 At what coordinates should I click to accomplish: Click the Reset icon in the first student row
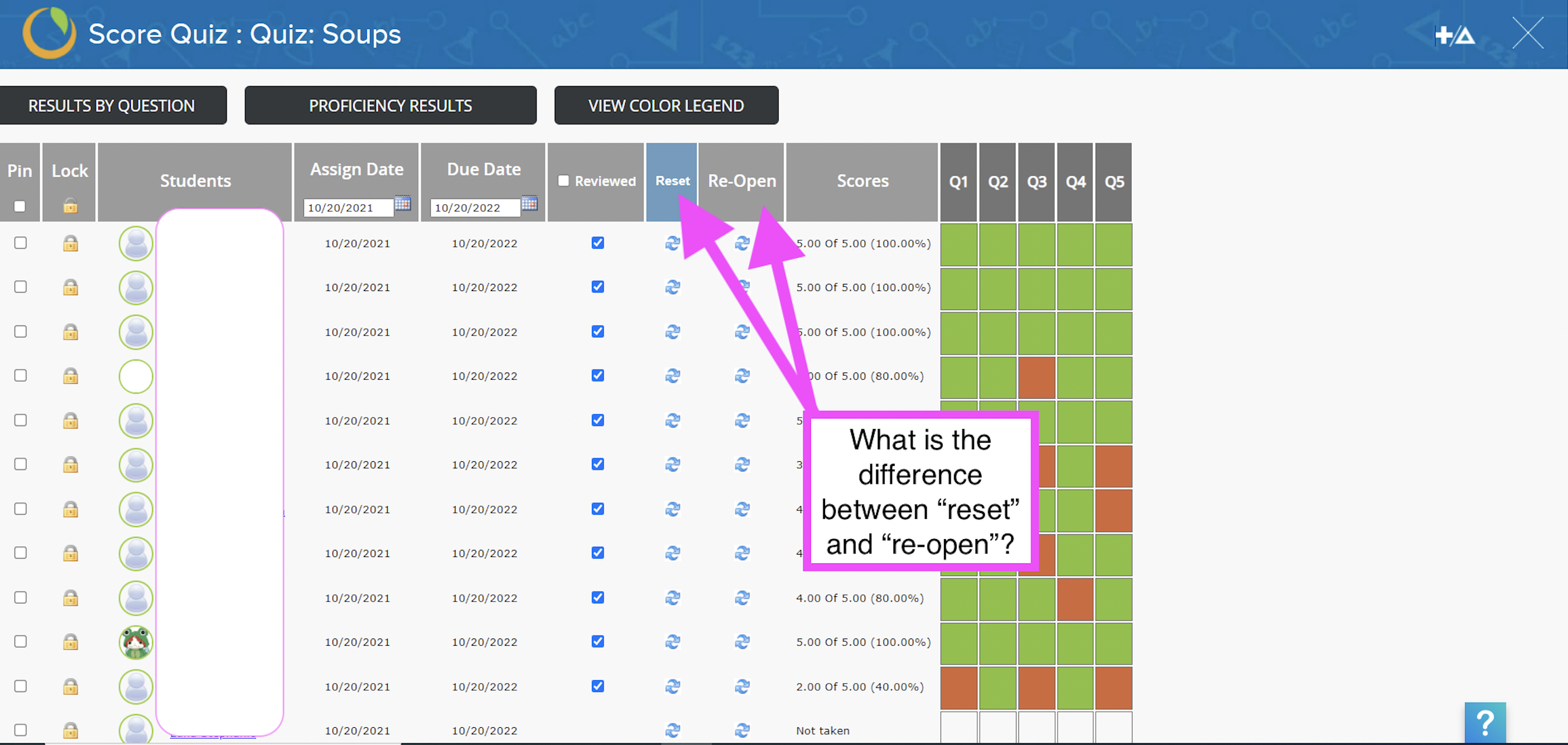[672, 243]
